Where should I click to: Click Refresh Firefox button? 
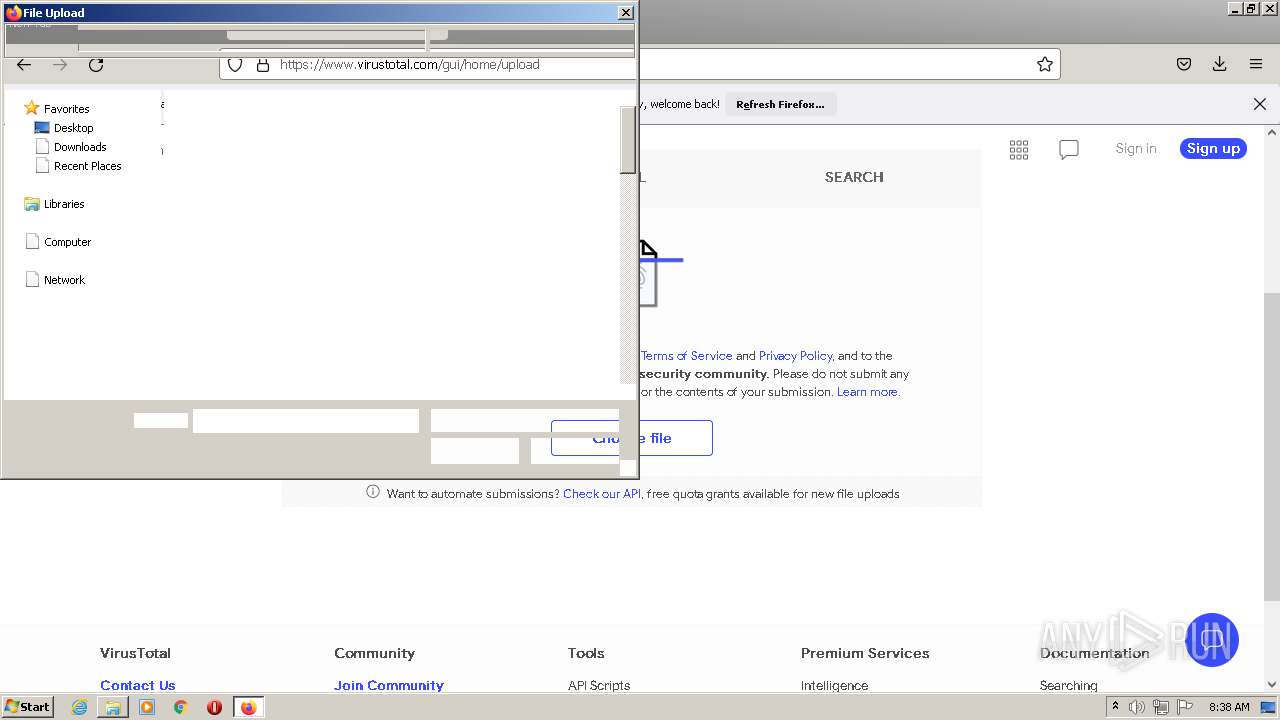coord(780,104)
